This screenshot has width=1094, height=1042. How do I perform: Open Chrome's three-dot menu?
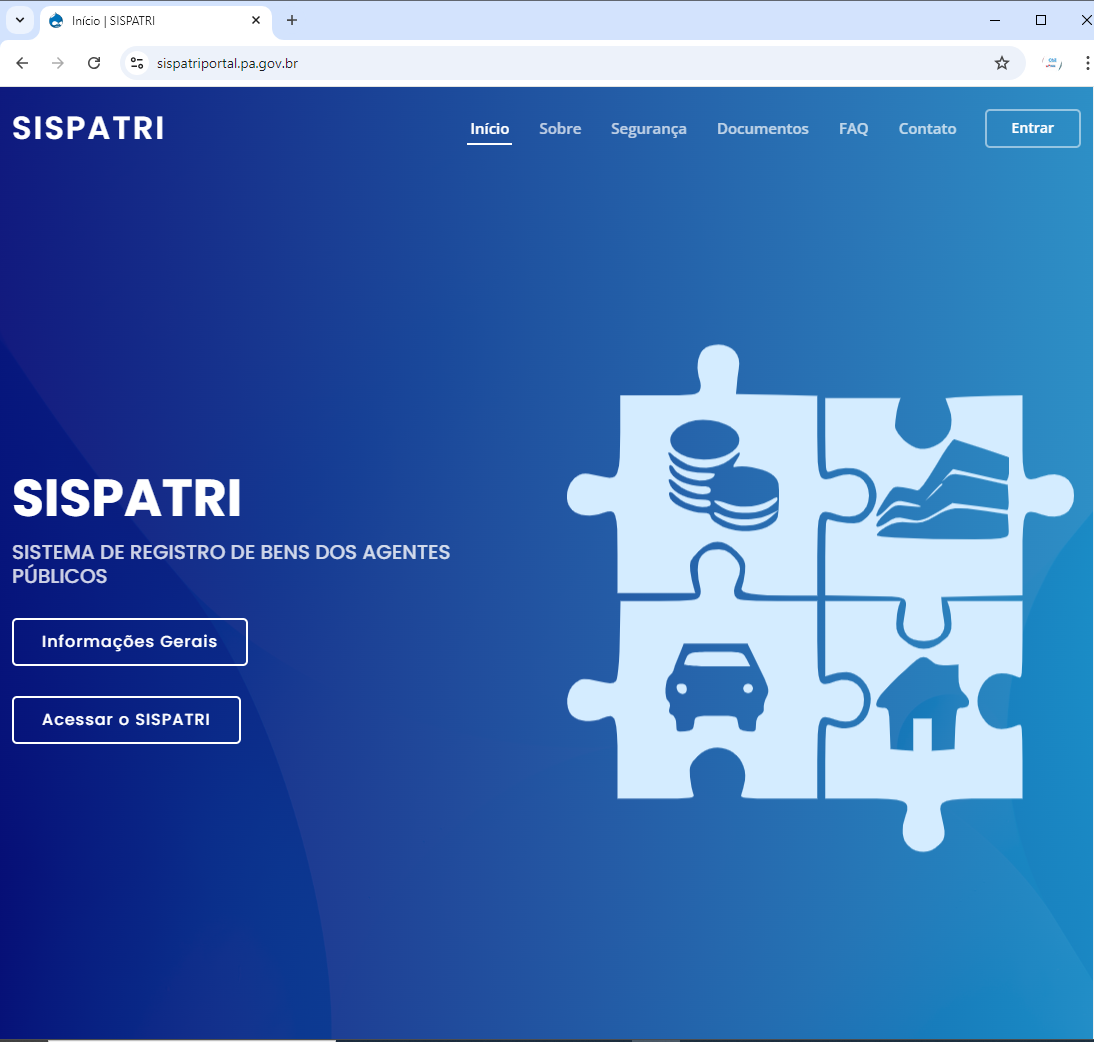1087,63
